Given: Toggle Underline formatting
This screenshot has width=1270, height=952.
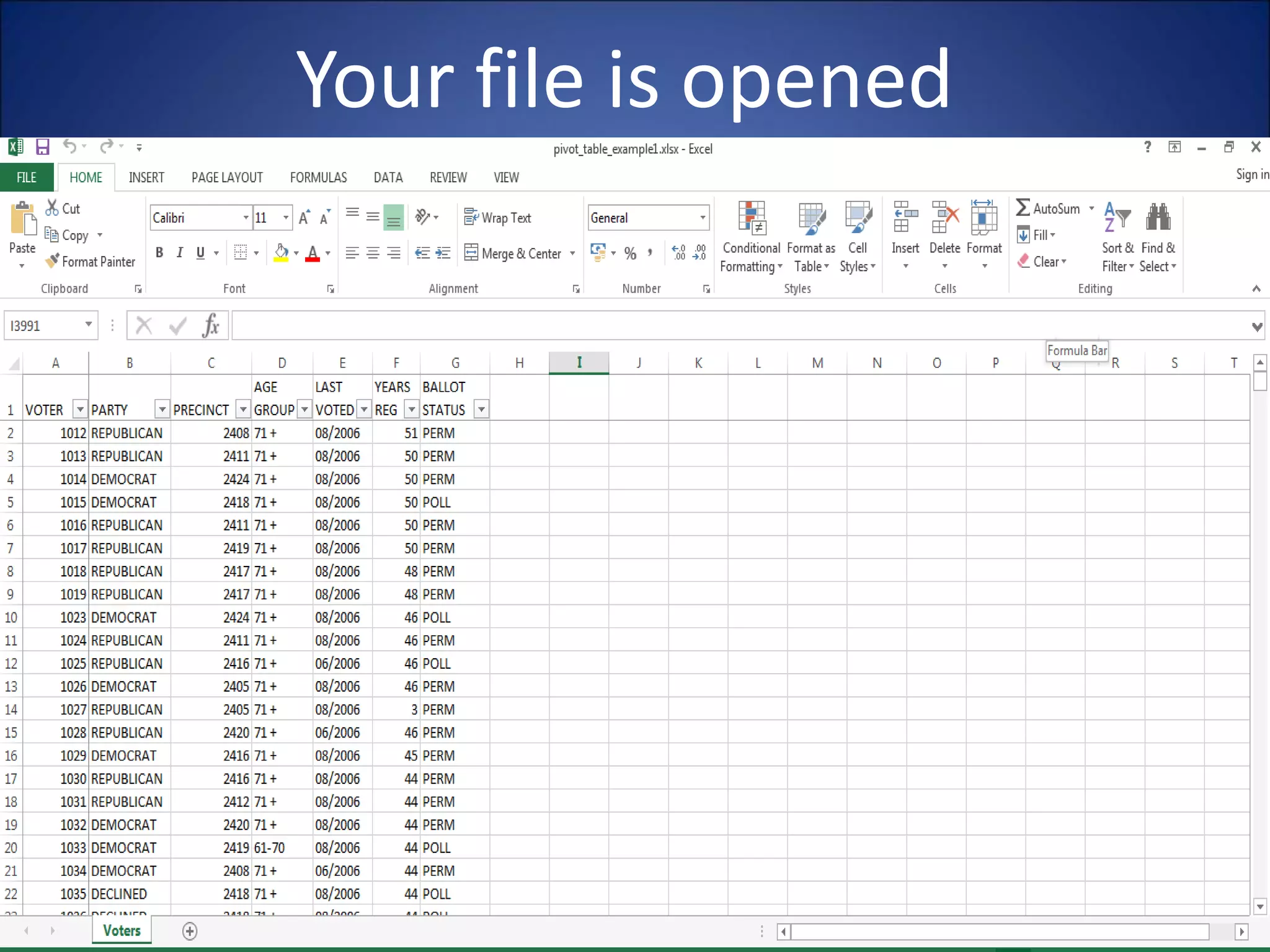Looking at the screenshot, I should click(200, 253).
